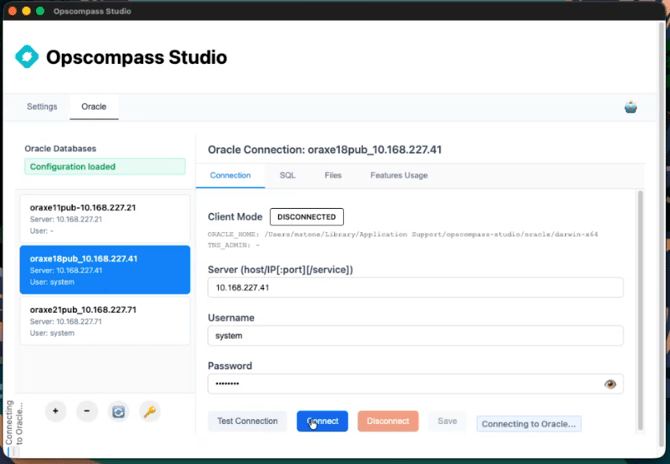Click the plus icon to add database
Viewport: 670px width, 464px height.
[x=56, y=411]
